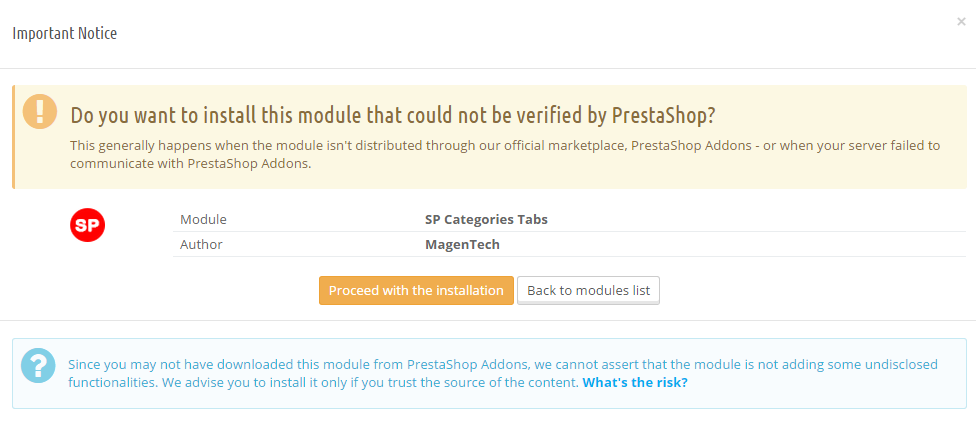Click the blue question mark icon

coord(39,365)
